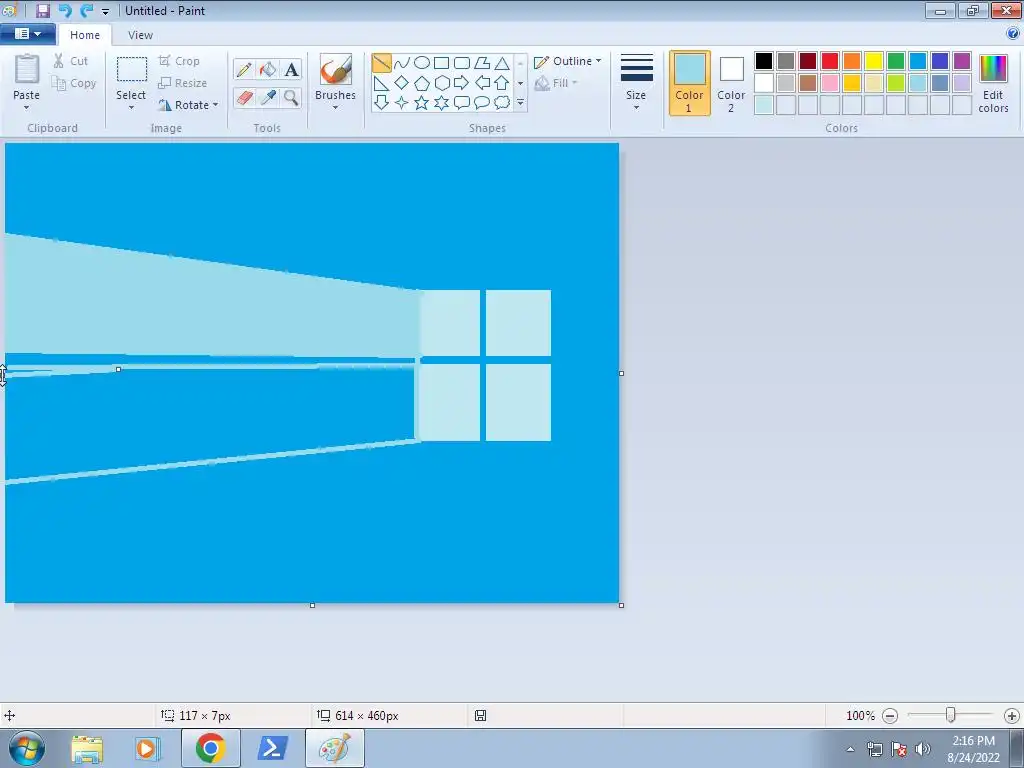Choose the Triangle shape
1024x768 pixels.
(502, 63)
